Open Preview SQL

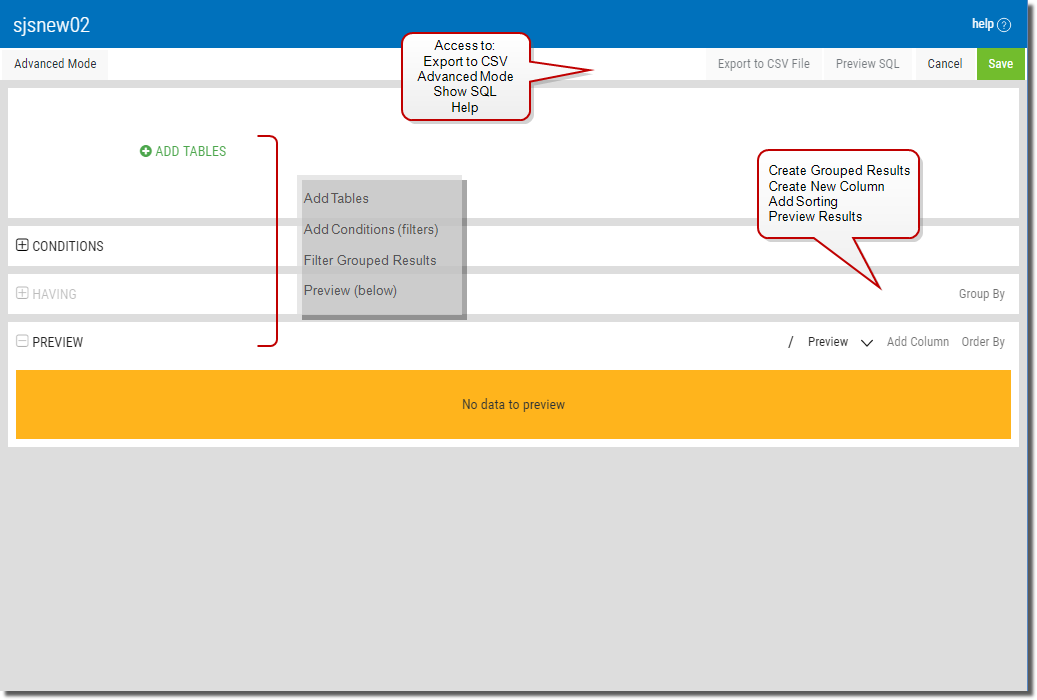click(867, 64)
